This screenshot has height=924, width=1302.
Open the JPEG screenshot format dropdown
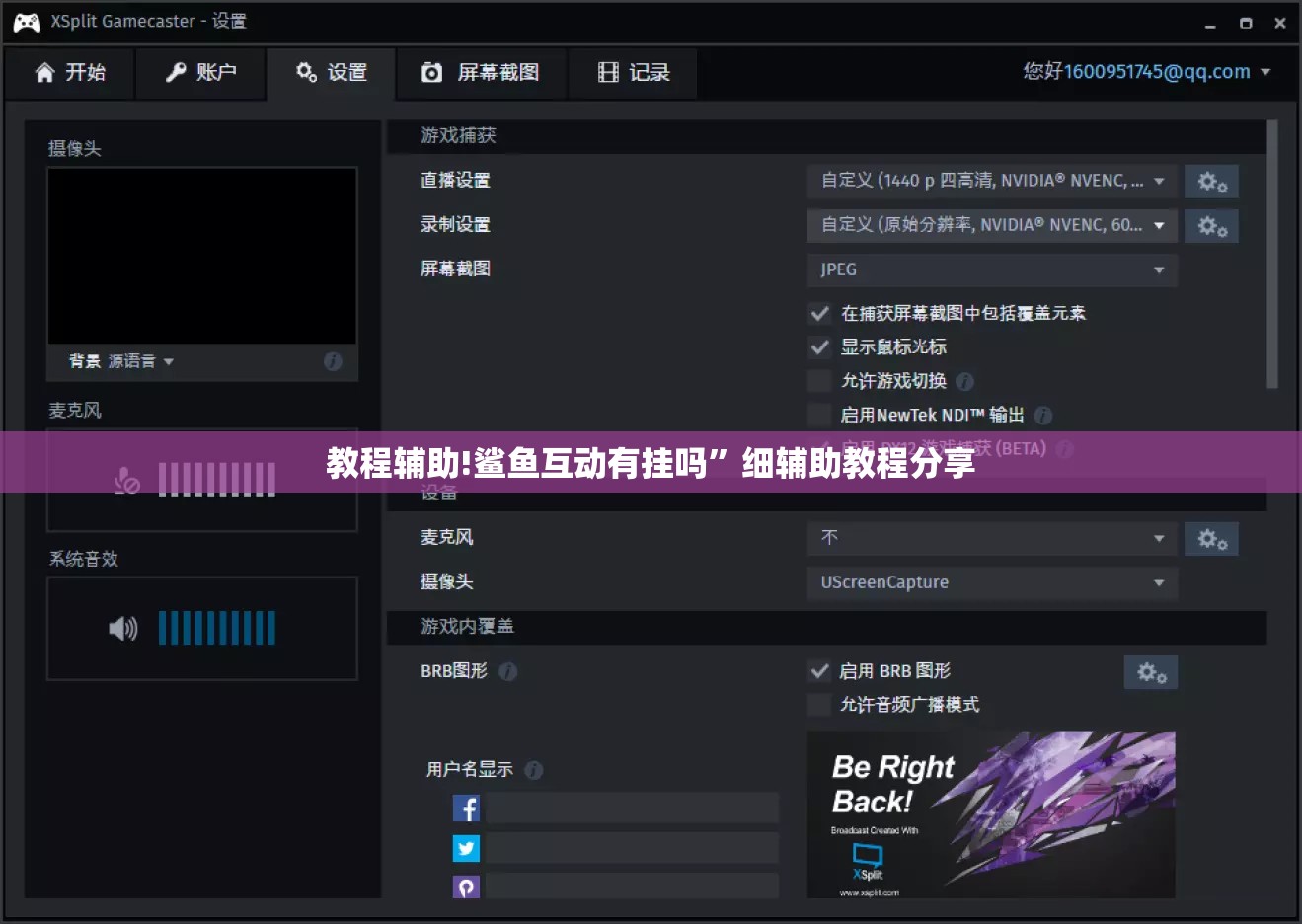pyautogui.click(x=992, y=269)
